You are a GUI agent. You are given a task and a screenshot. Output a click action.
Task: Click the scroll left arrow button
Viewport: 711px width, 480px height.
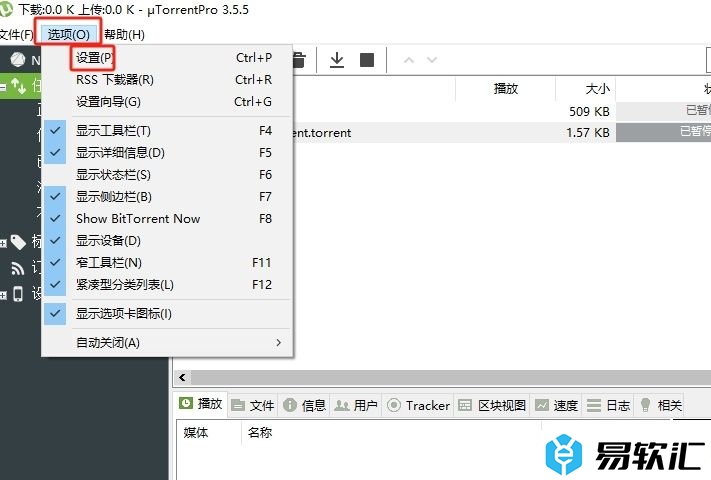click(182, 377)
